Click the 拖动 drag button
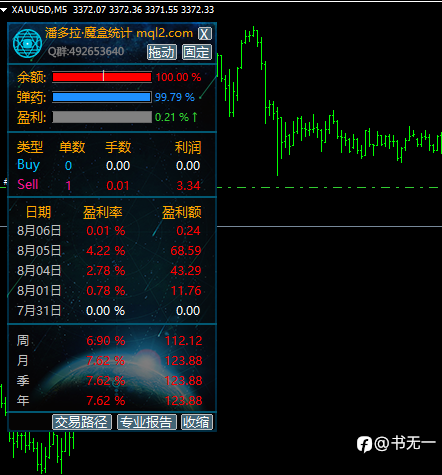Viewport: 442px width, 475px height. pyautogui.click(x=162, y=52)
